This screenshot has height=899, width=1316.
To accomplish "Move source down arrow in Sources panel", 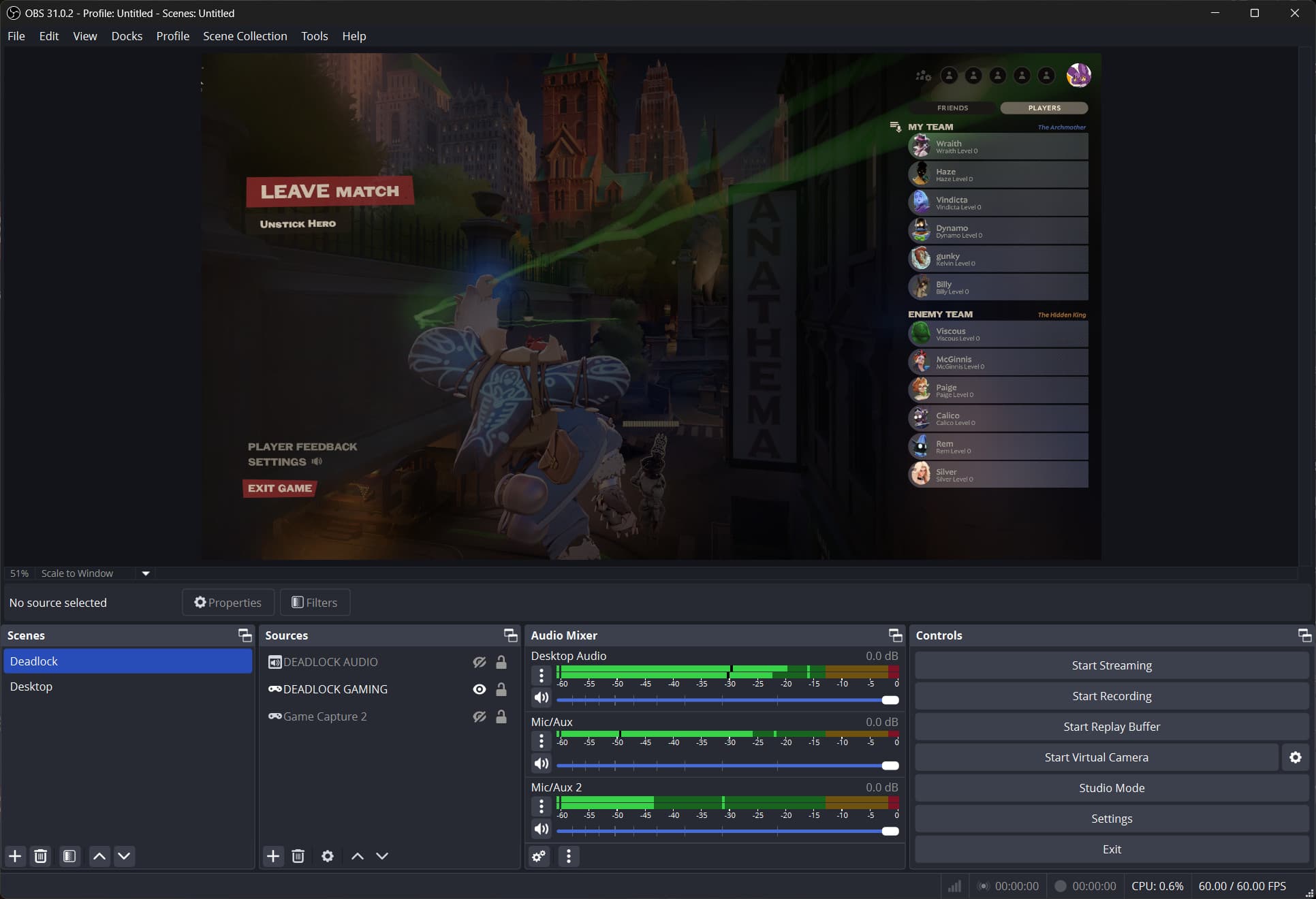I will [x=382, y=856].
